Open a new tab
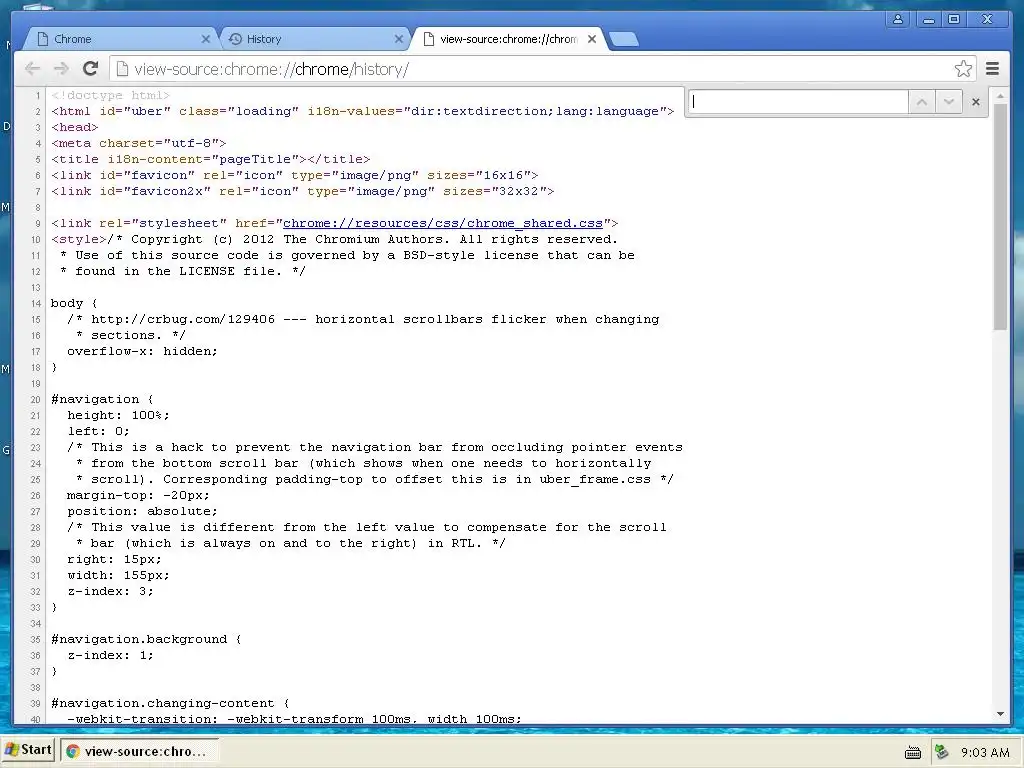The height and width of the screenshot is (768, 1024). coord(624,40)
